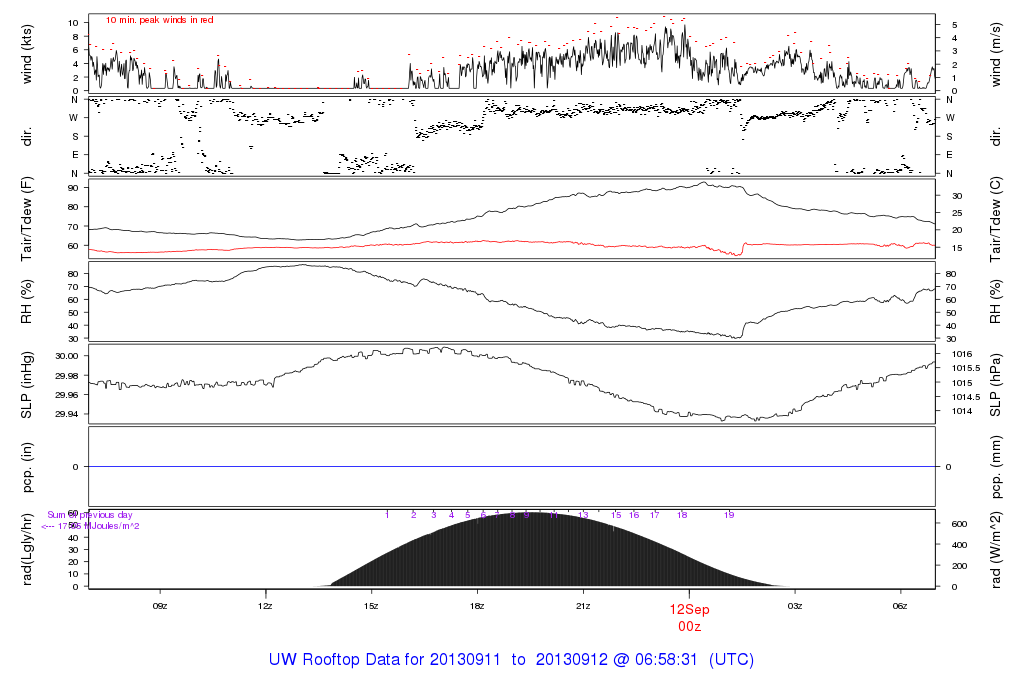Click the wind (kts) left axis label
Viewport: 1024px width, 700px height.
[27, 54]
